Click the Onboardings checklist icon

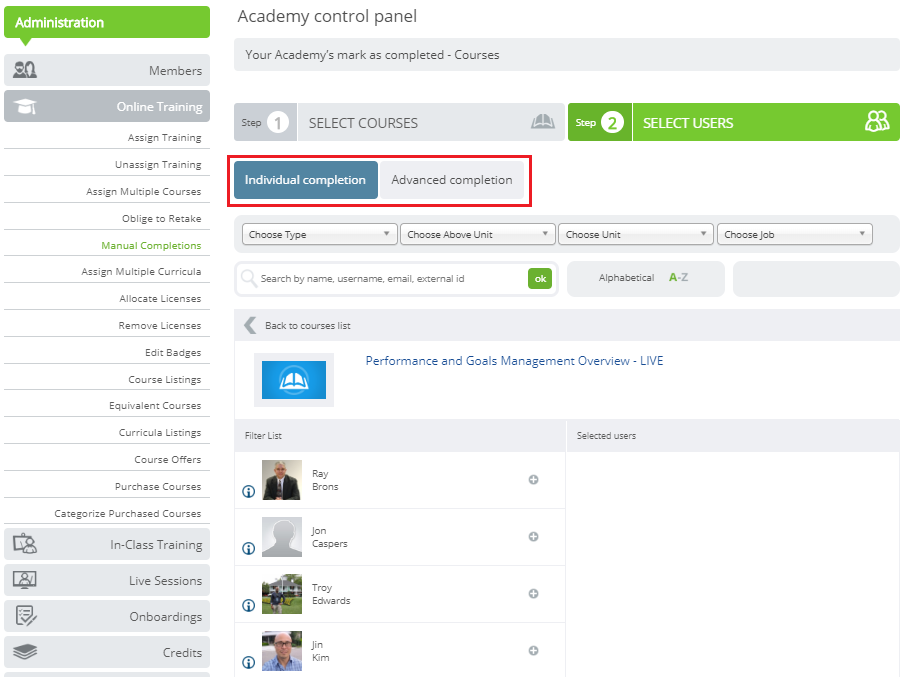point(26,616)
